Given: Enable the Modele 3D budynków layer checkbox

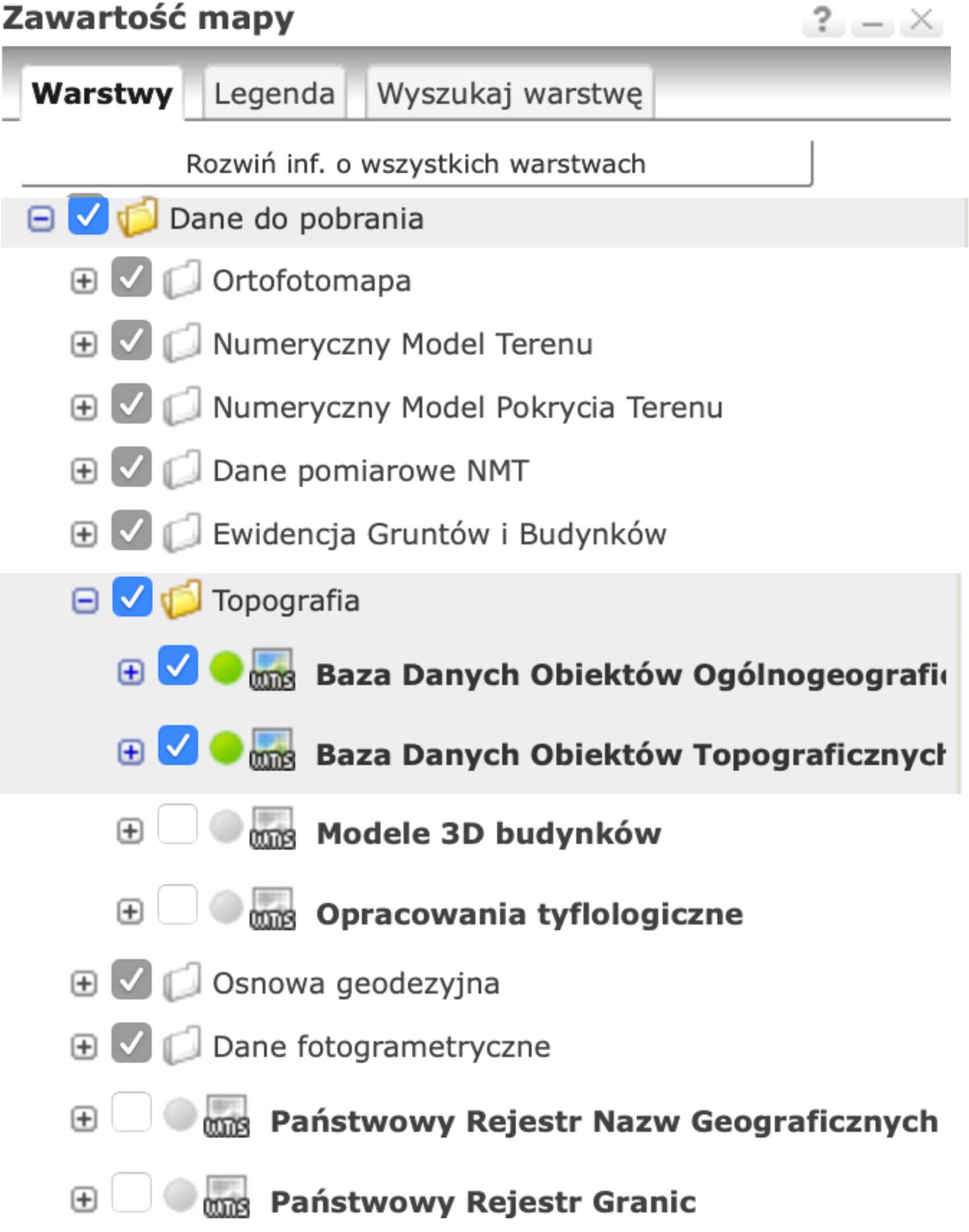Looking at the screenshot, I should point(178,824).
